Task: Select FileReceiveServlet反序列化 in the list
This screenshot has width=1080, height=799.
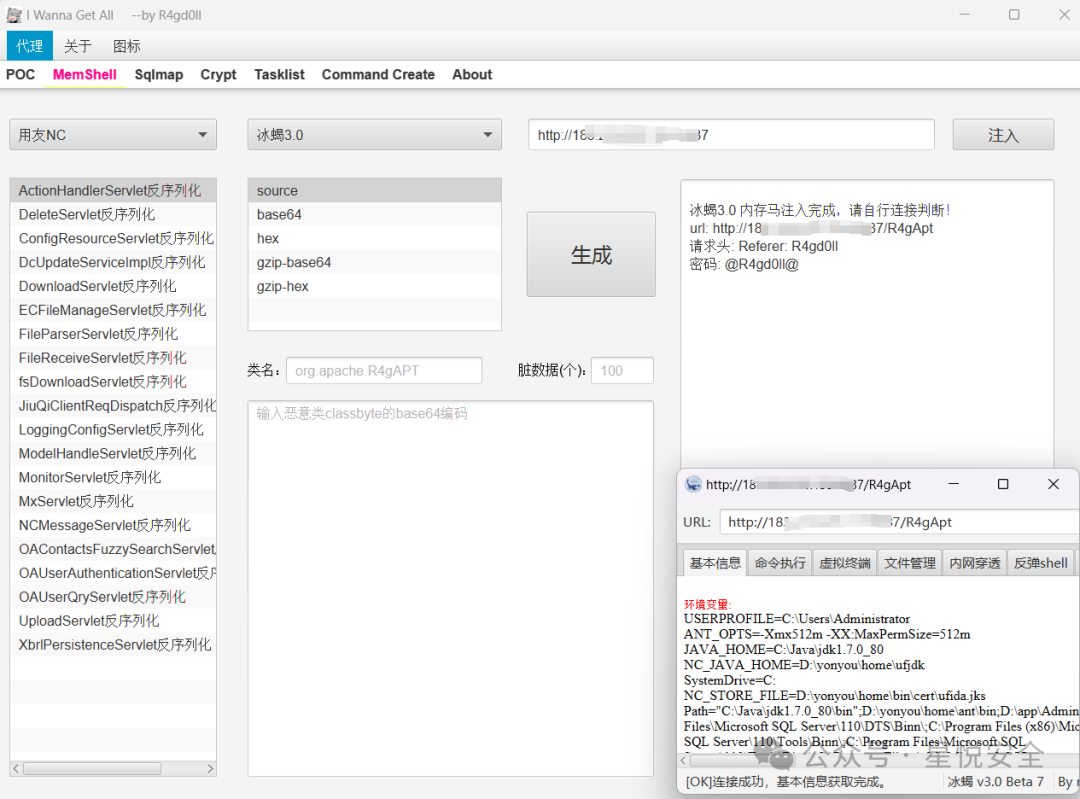Action: coord(113,357)
